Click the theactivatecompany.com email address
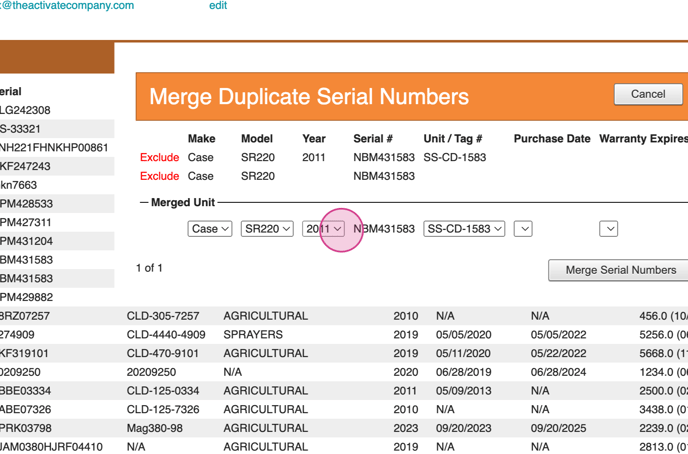The image size is (688, 454). pos(66,6)
